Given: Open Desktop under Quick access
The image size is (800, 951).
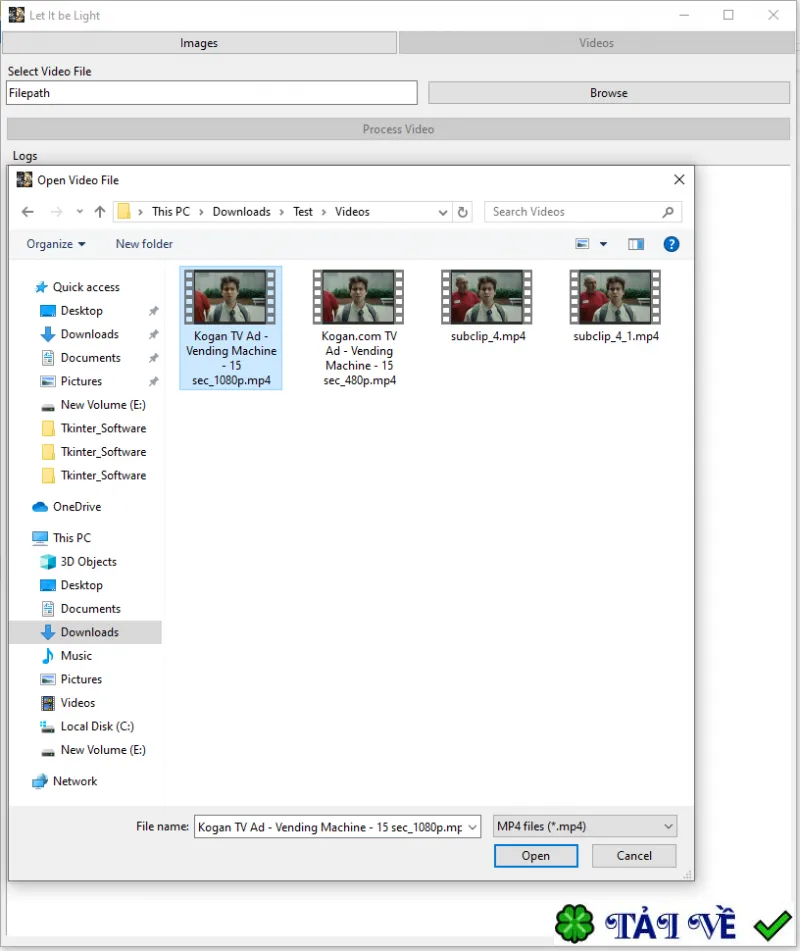Looking at the screenshot, I should pos(81,311).
